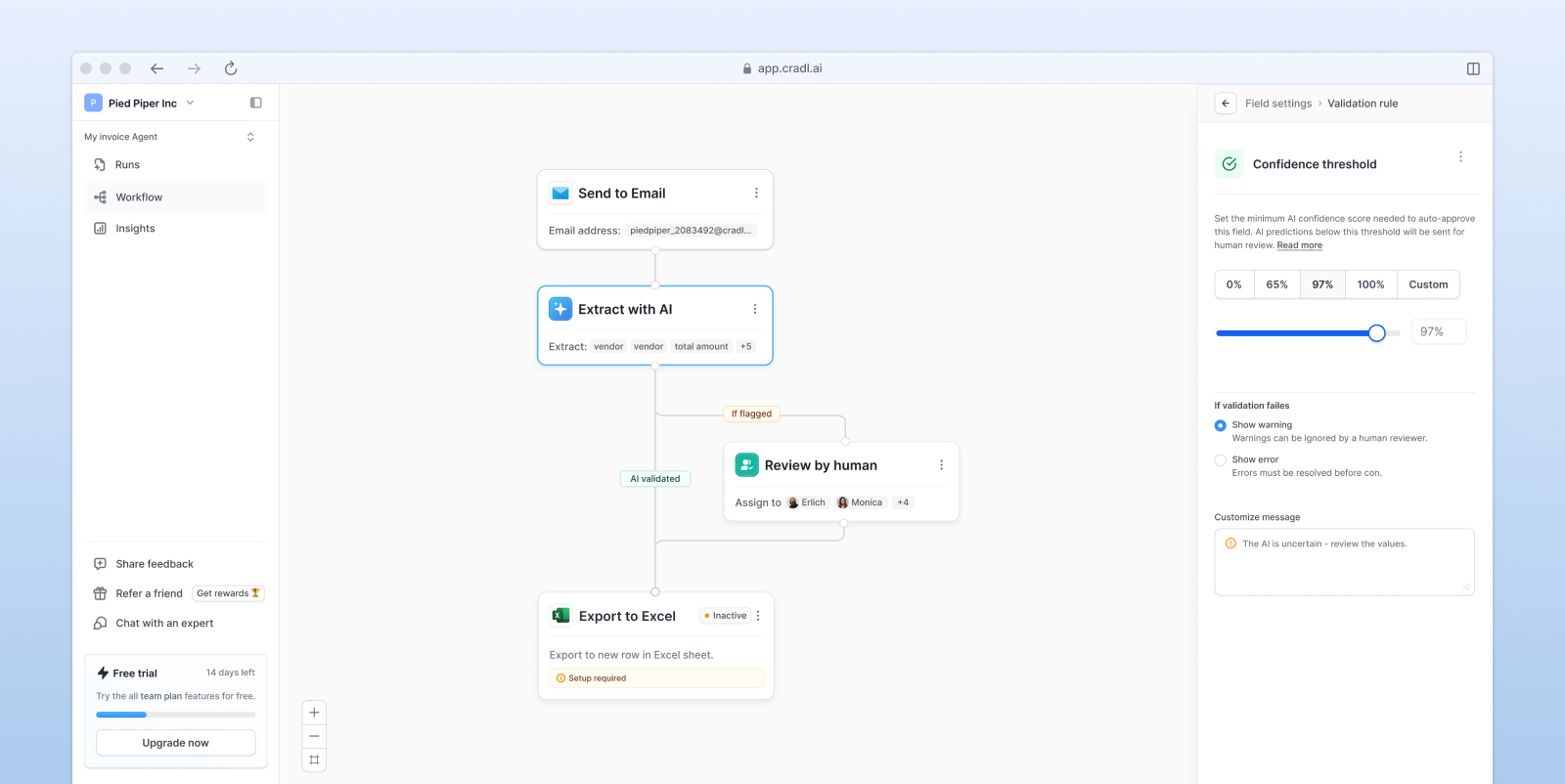Select the Show error radio option
The image size is (1565, 784).
coord(1221,460)
